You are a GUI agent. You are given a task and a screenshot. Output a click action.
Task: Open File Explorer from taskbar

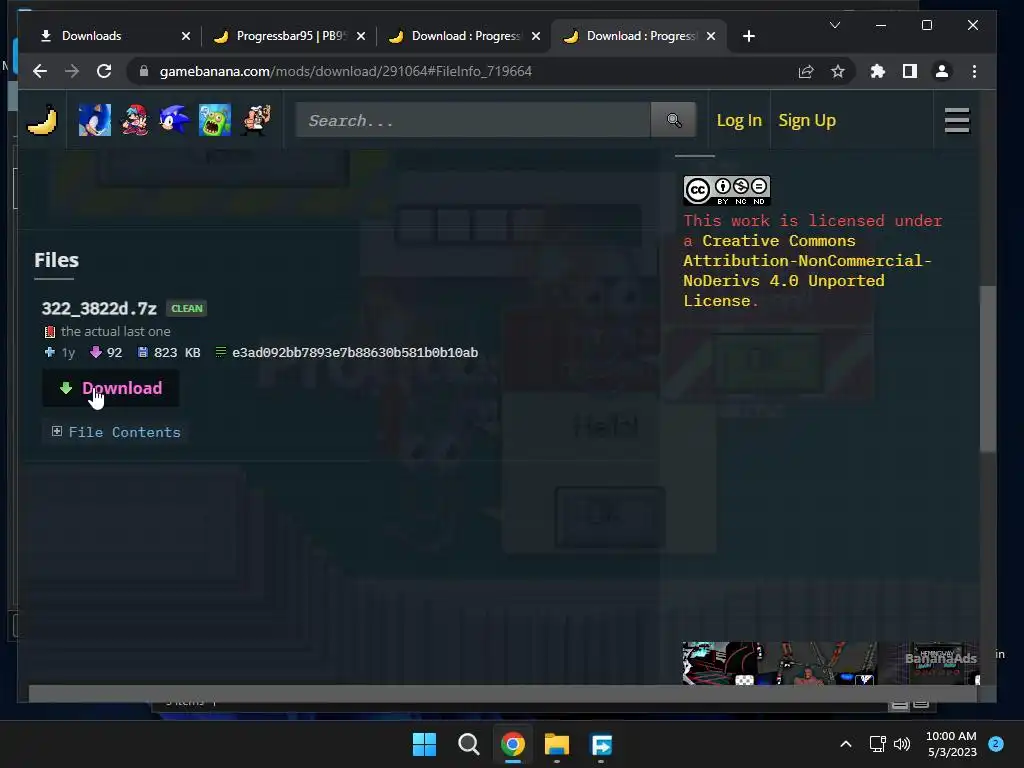click(x=556, y=744)
